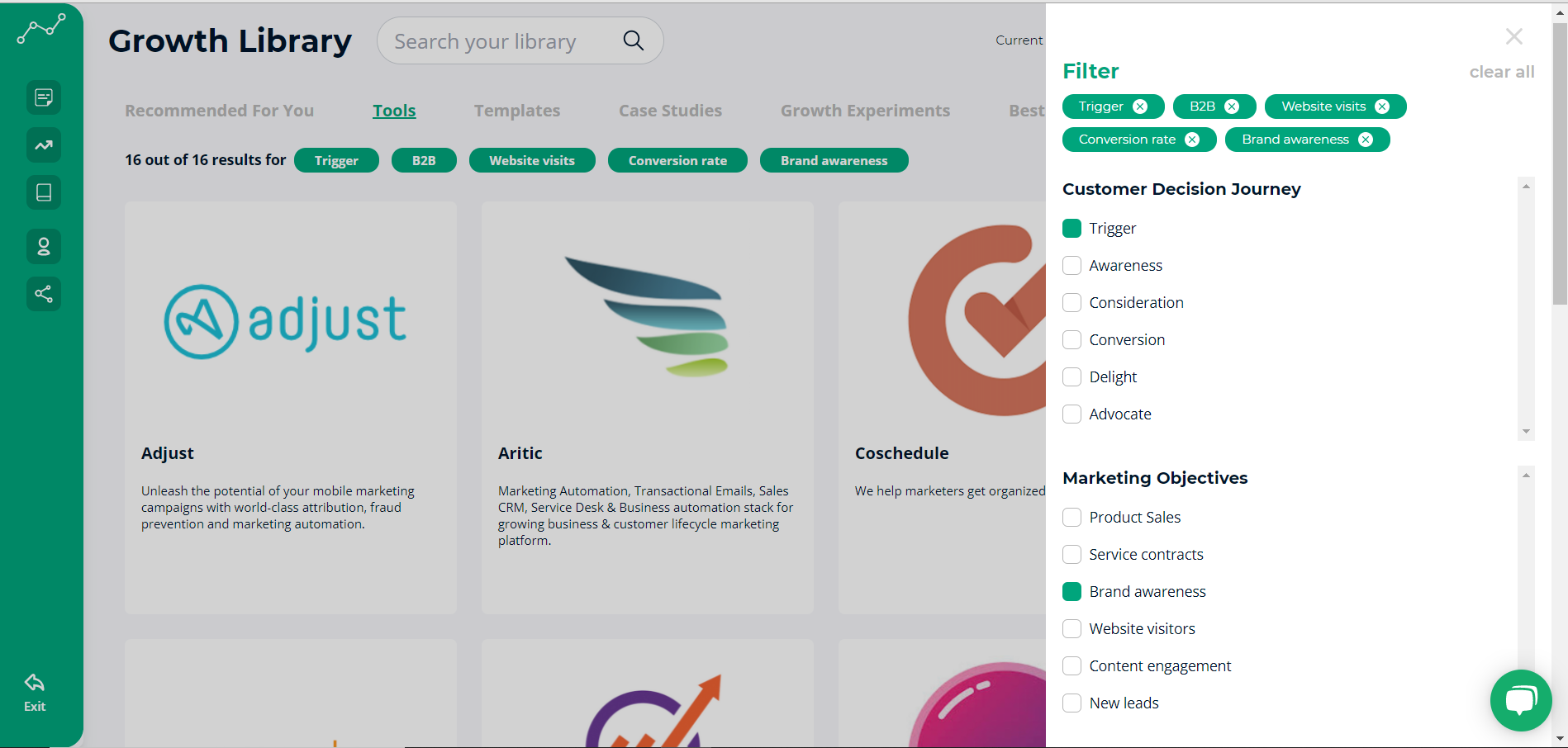This screenshot has width=1568, height=748.
Task: Remove the Brand awareness filter chip
Action: click(1366, 140)
